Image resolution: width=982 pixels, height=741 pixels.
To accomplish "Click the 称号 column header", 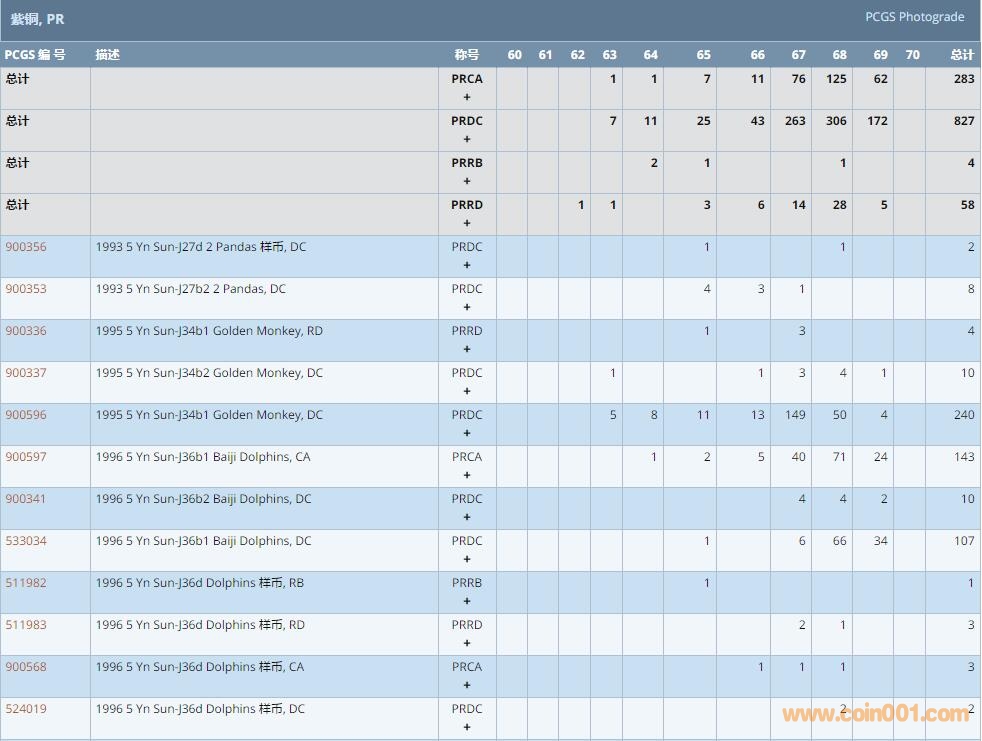I will pos(467,55).
